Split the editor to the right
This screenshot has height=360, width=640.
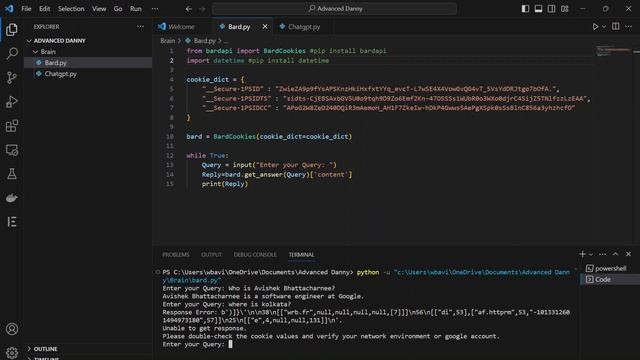(x=616, y=27)
